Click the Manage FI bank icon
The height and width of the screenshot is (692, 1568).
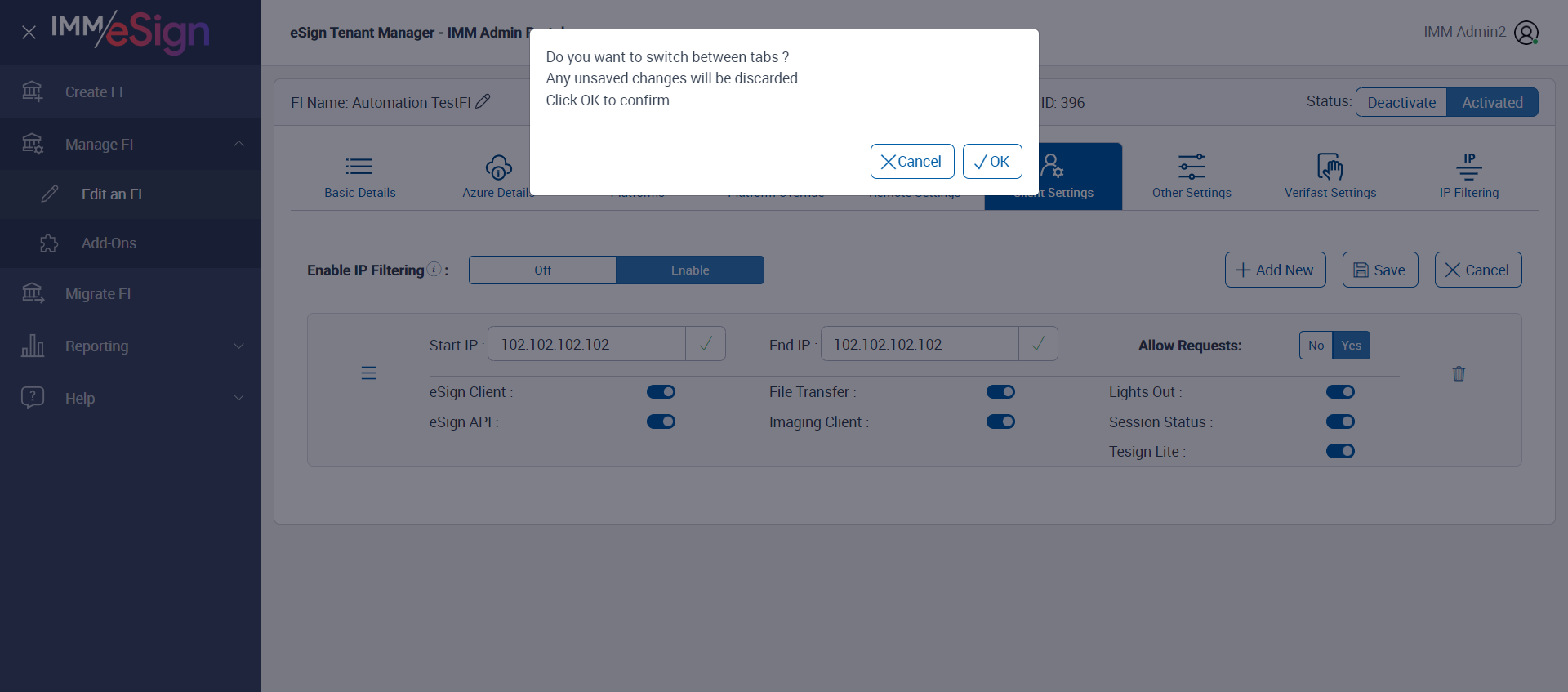point(33,144)
